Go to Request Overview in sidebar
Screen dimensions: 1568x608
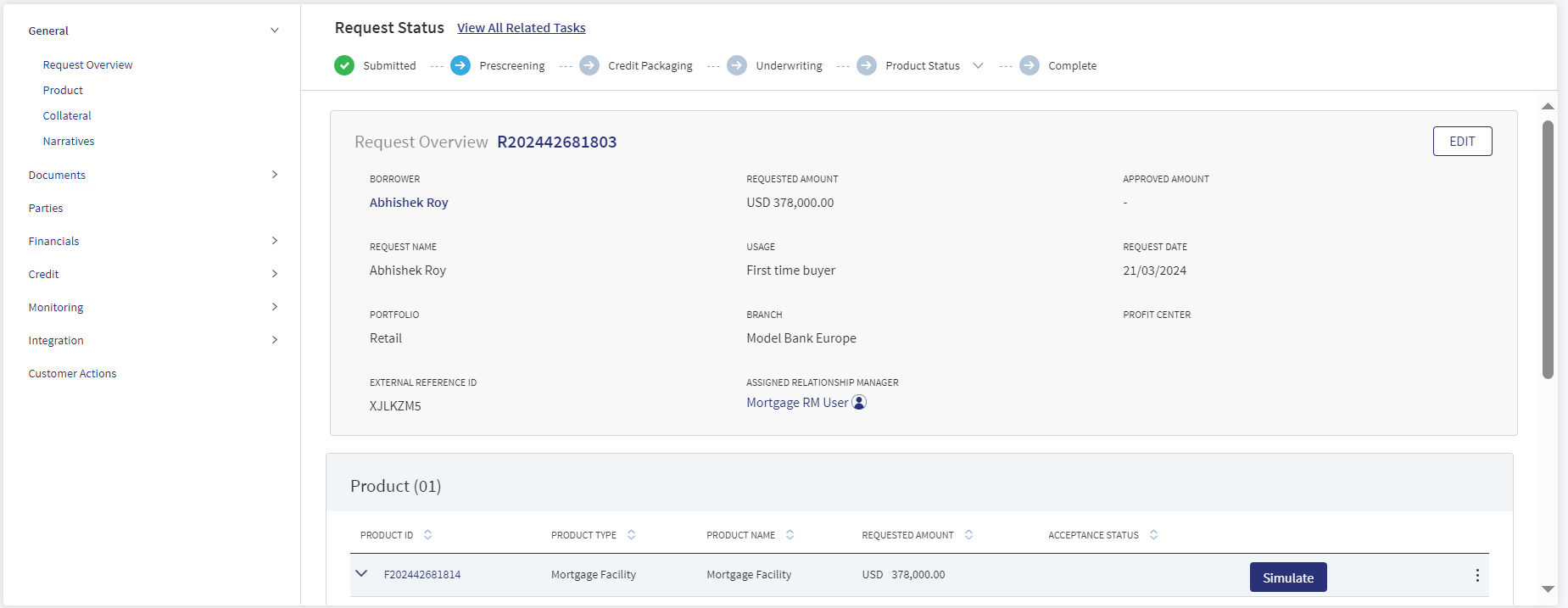88,64
